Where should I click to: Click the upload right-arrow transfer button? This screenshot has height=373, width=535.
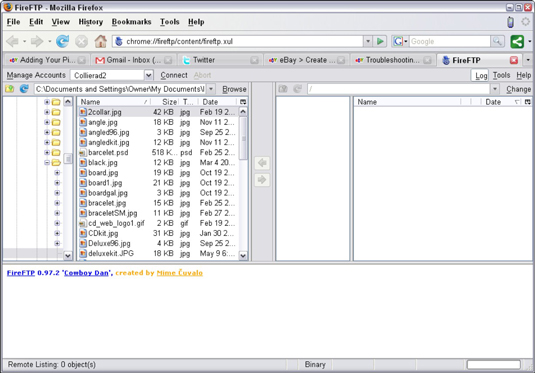pos(262,180)
